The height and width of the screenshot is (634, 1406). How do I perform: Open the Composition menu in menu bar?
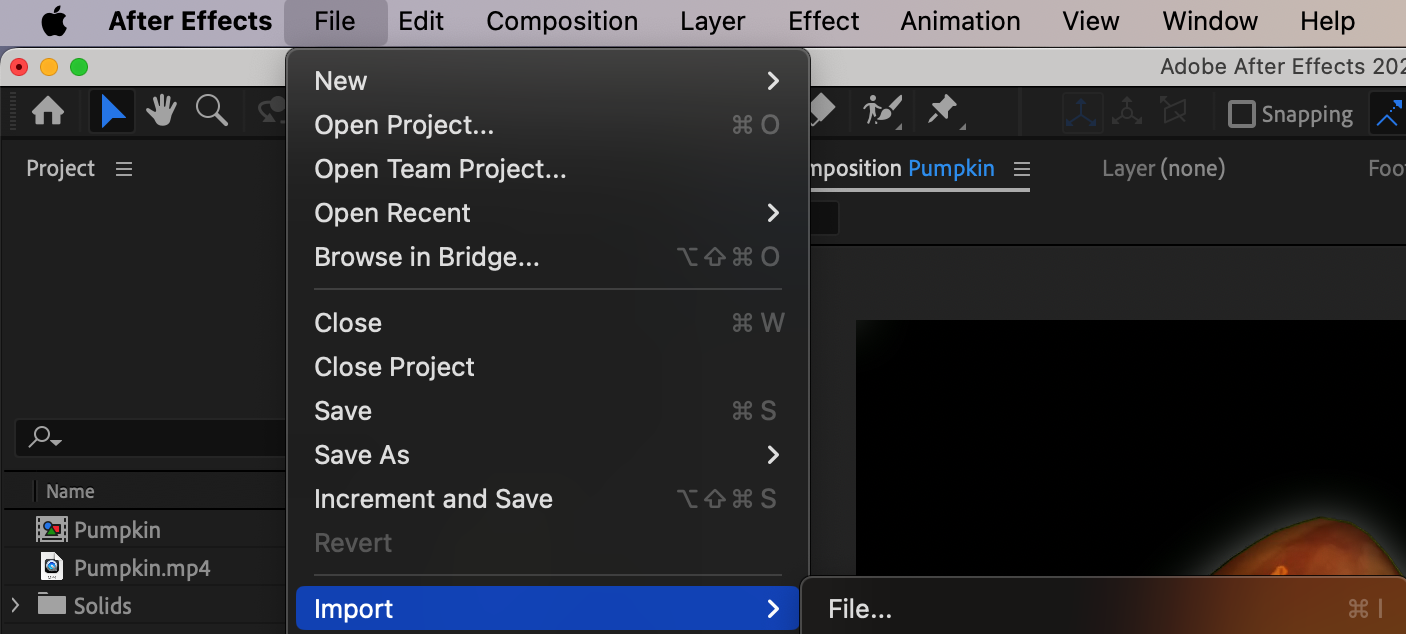tap(562, 21)
